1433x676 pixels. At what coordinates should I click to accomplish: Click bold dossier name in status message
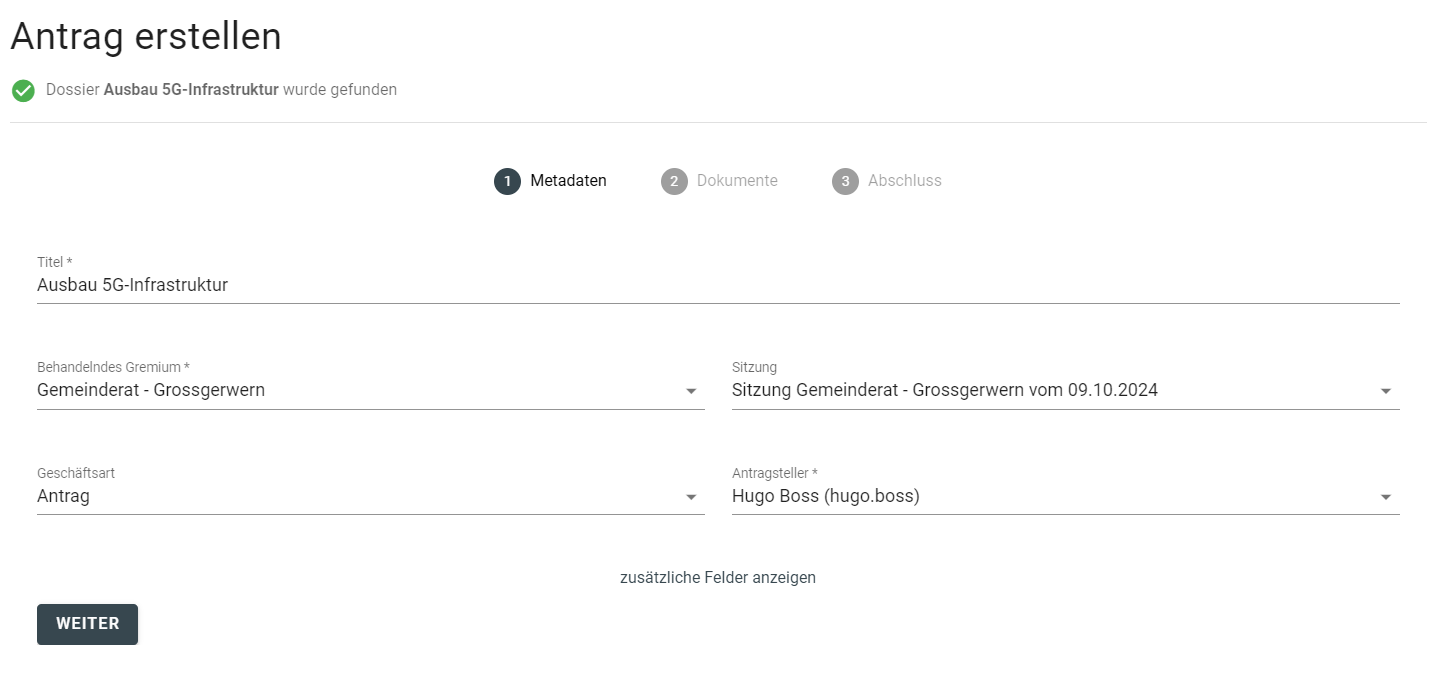(x=191, y=90)
